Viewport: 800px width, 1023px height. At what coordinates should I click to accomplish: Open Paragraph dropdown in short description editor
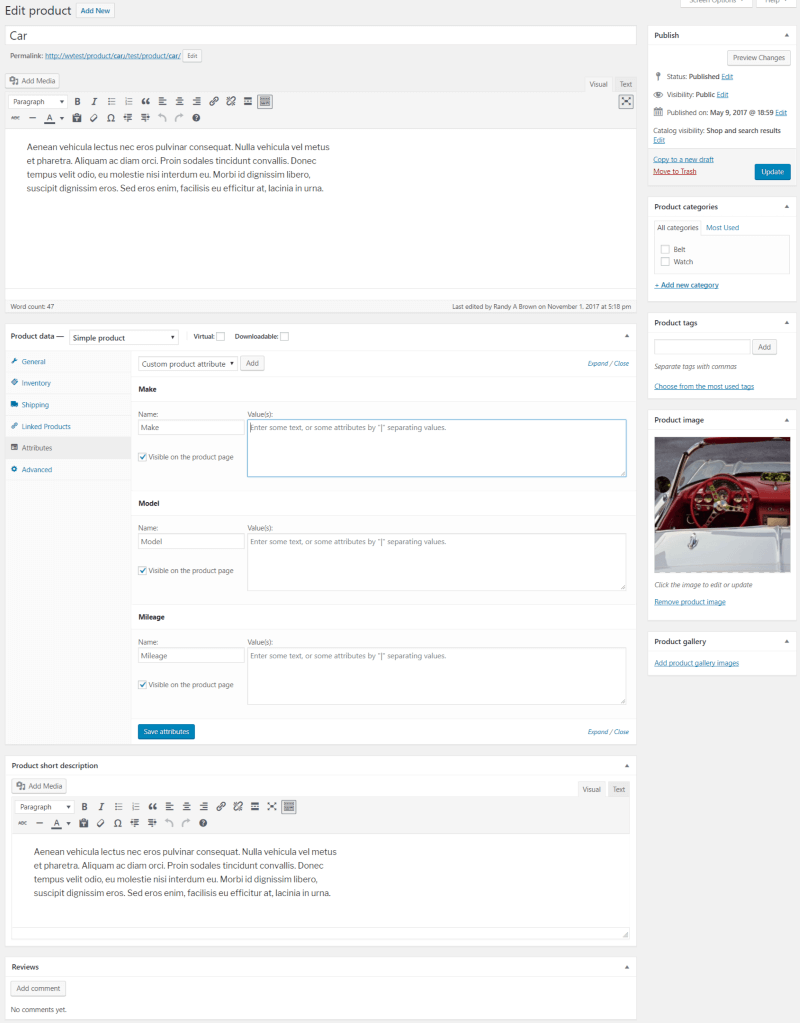pos(44,807)
